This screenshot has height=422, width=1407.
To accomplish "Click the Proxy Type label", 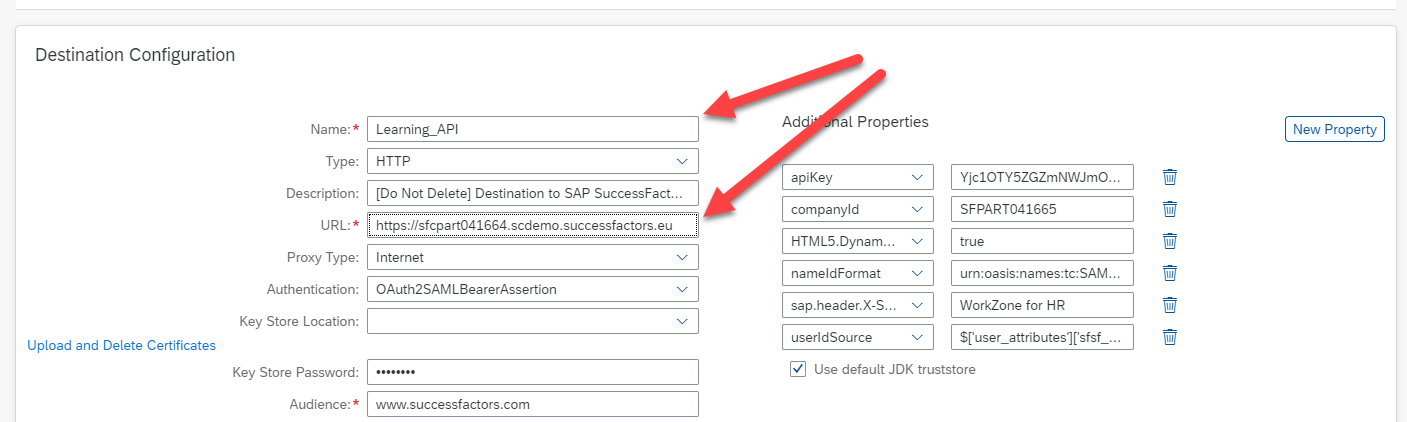I will coord(323,257).
